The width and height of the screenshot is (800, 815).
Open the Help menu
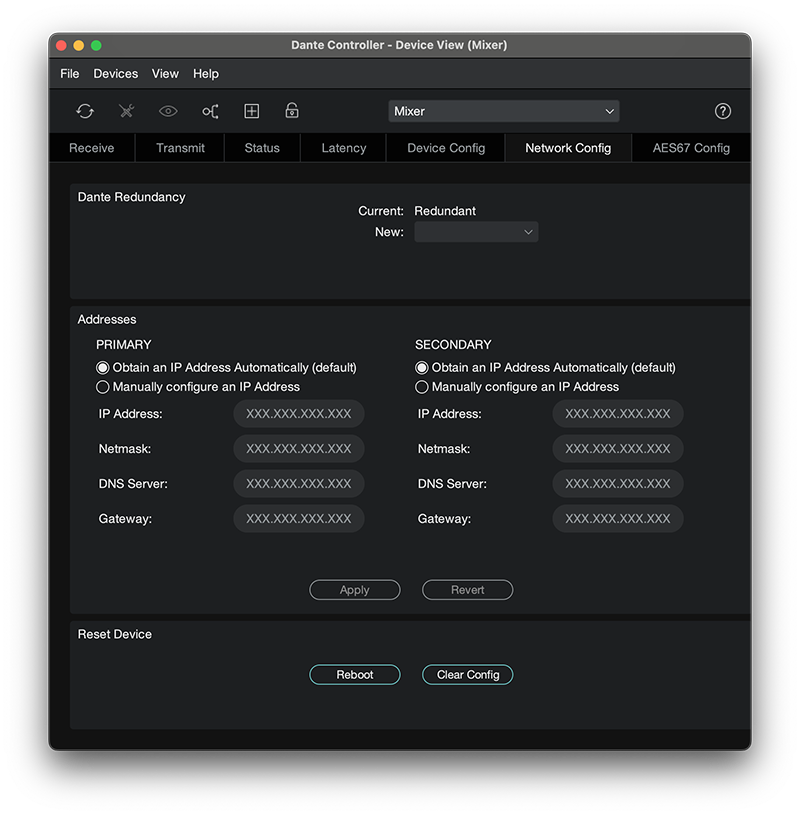click(206, 74)
